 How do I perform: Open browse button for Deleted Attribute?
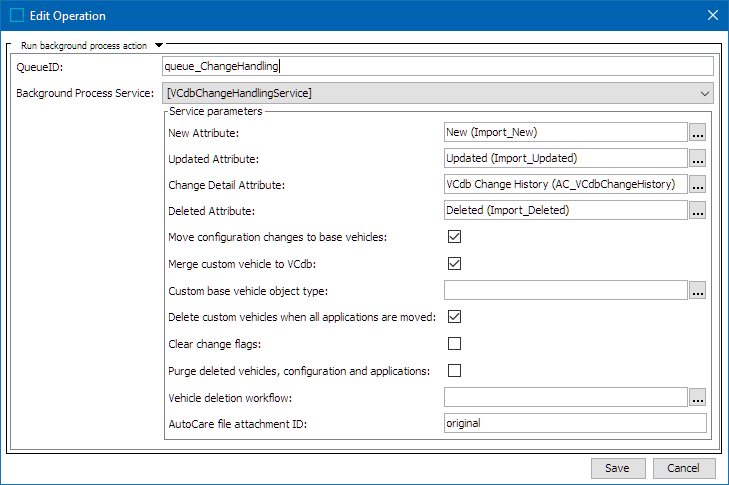[x=697, y=211]
